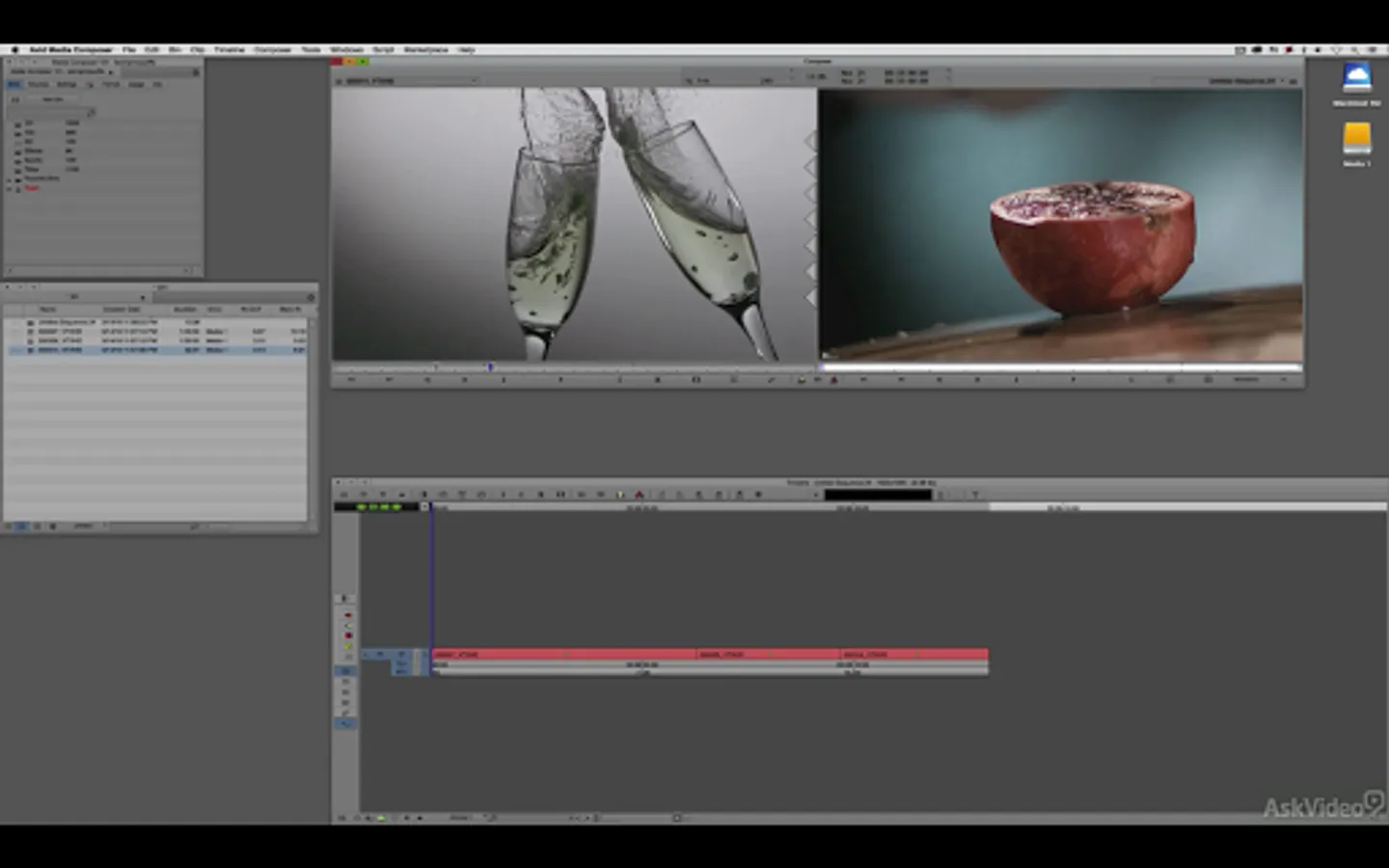Open the Macintosh HD drive icon

(x=1356, y=77)
